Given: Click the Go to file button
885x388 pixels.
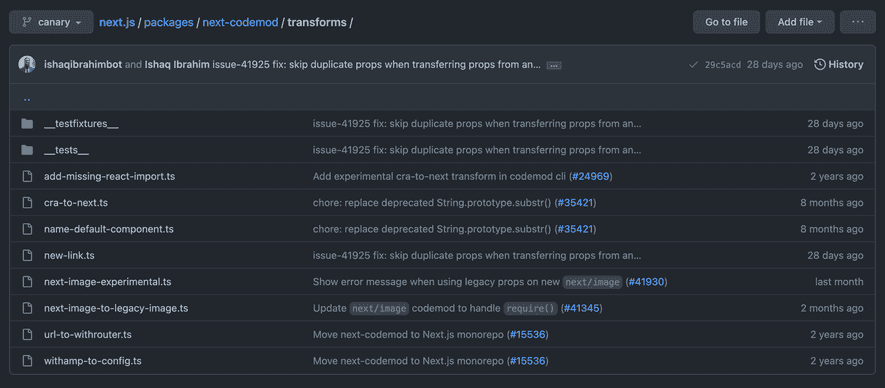Looking at the screenshot, I should (726, 22).
